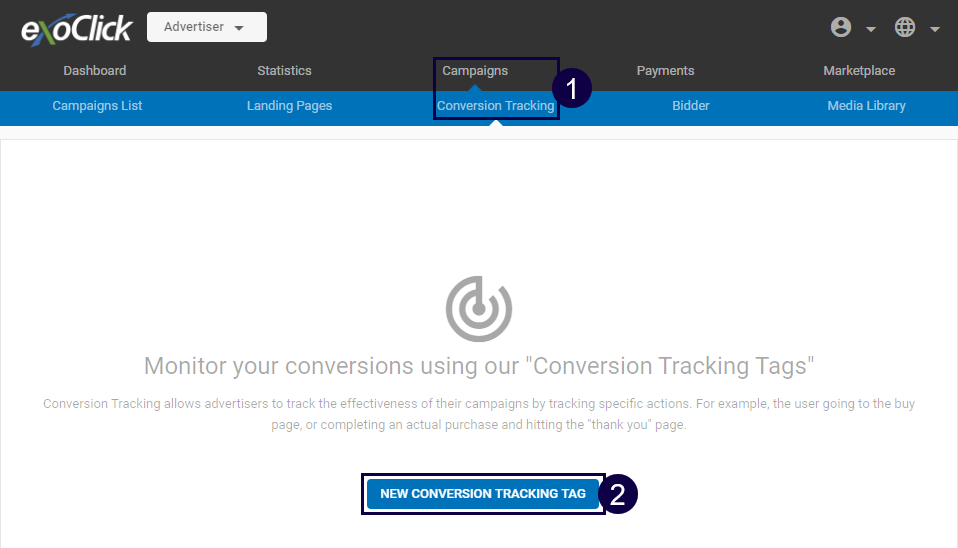Viewport: 958px width, 548px height.
Task: Select the Campaigns menu item
Action: click(x=475, y=71)
